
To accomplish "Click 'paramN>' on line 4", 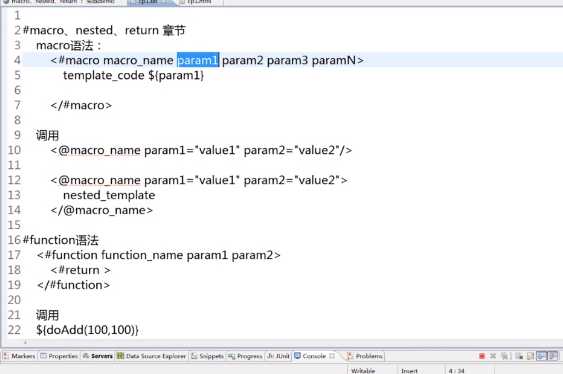I will pos(338,60).
